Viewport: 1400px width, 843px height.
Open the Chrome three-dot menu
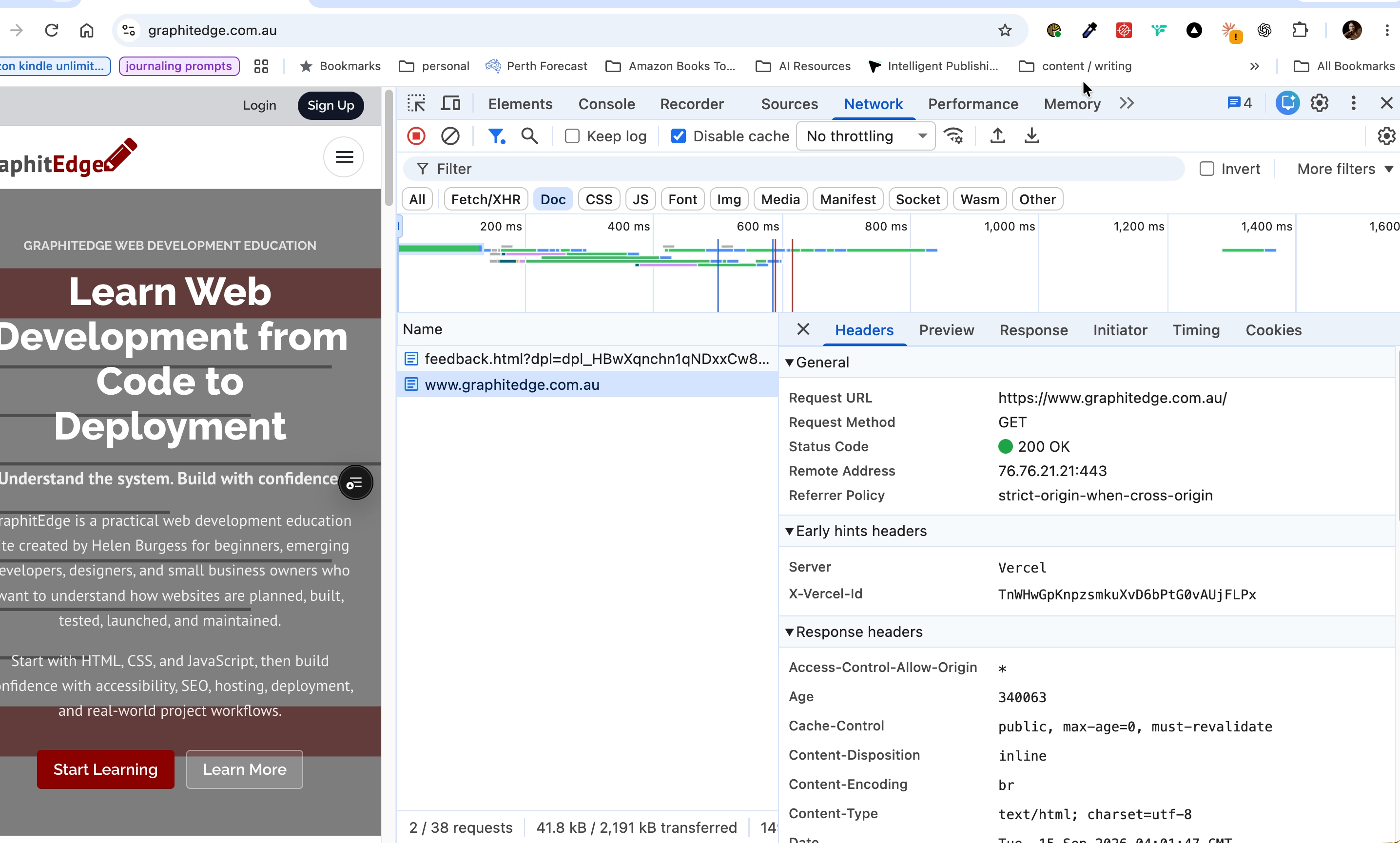1387,30
